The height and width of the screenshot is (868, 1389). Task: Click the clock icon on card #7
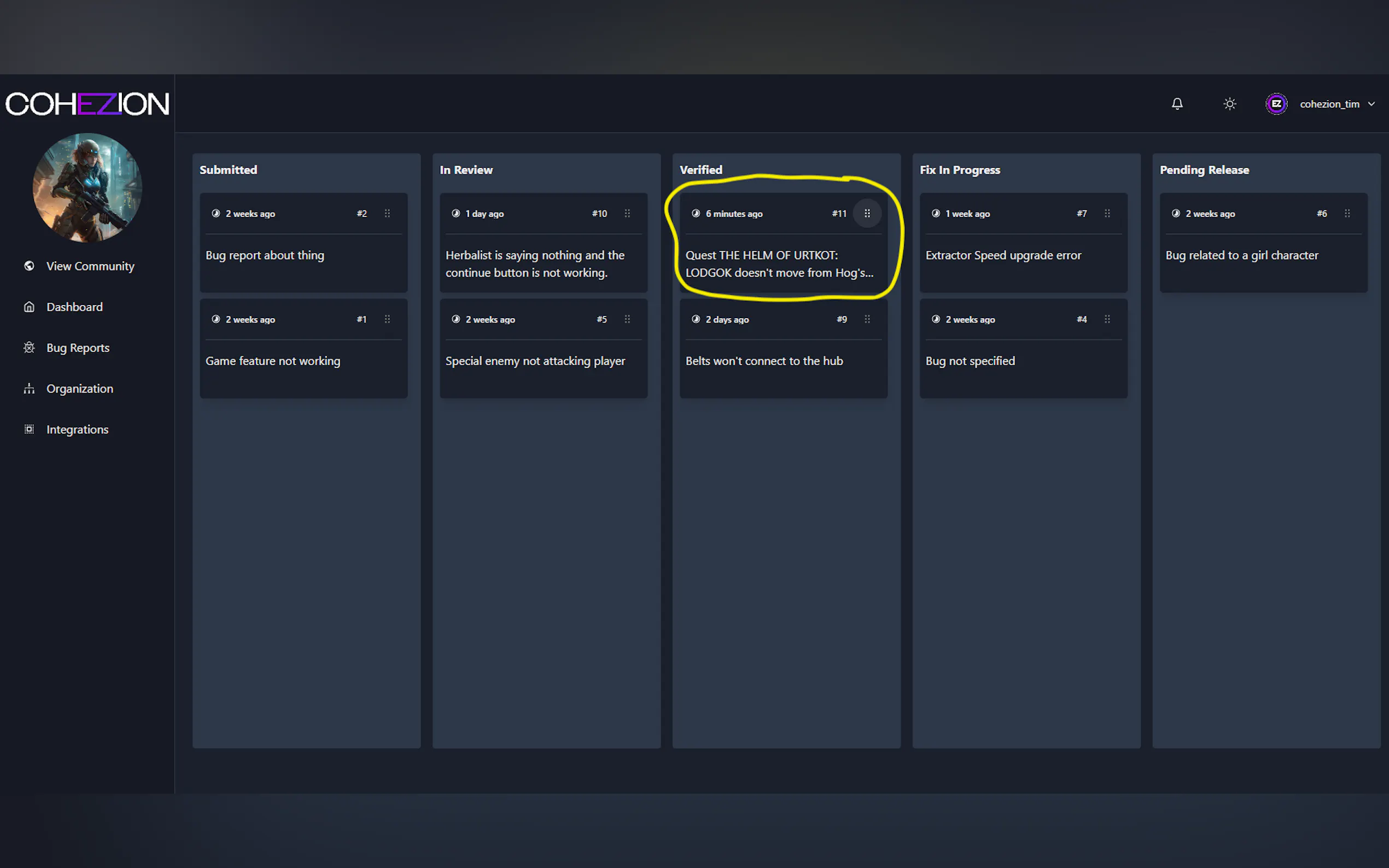[935, 214]
